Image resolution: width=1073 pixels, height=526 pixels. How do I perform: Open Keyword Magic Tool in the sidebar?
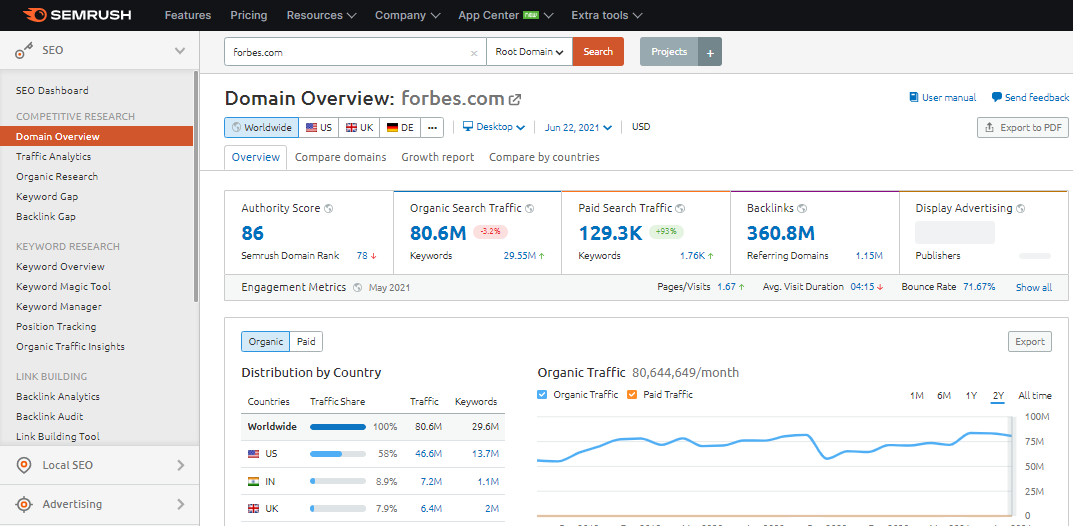coord(64,287)
